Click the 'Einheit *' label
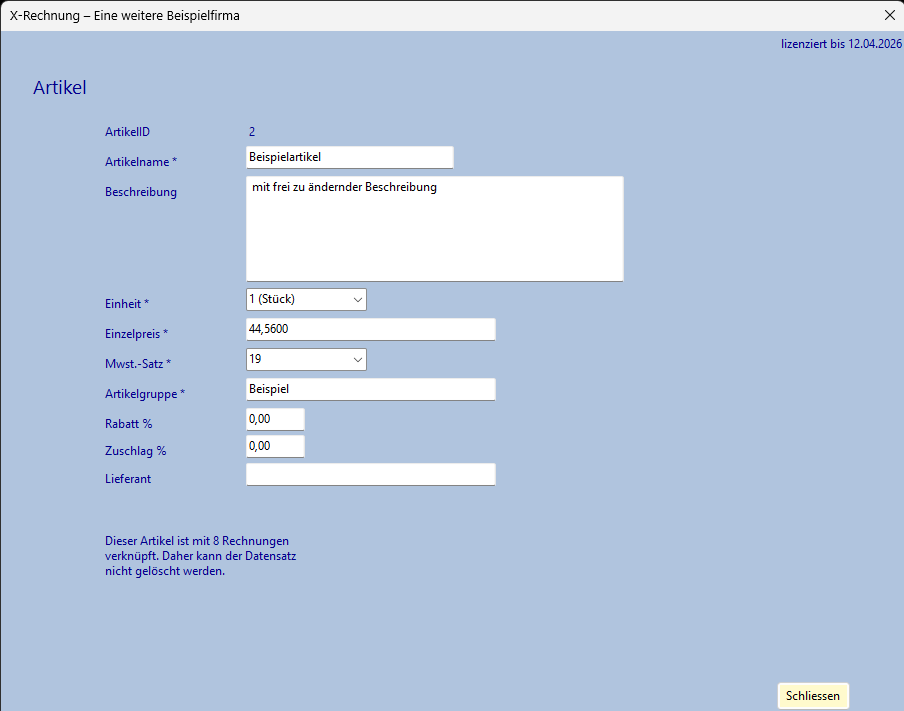Screen dimensions: 904x711 (127, 304)
